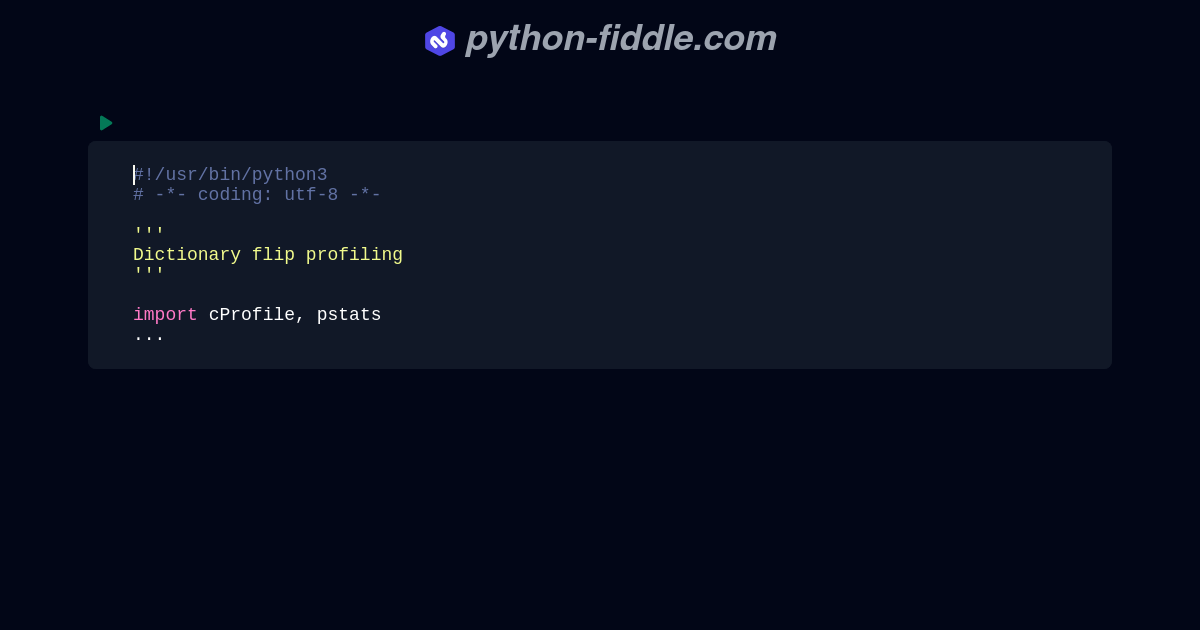Click the shebang line #!/usr/bin/python3
The image size is (1200, 630).
pyautogui.click(x=230, y=174)
